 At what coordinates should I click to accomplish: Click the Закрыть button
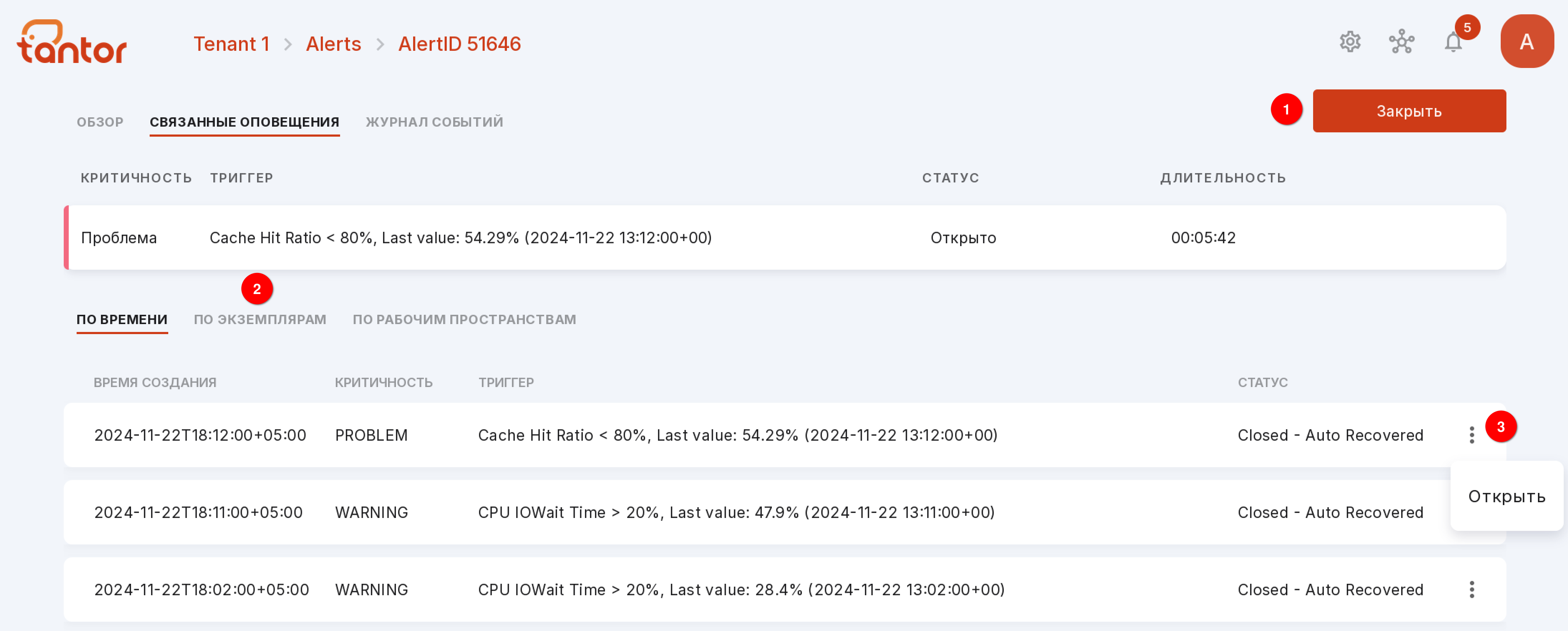(x=1409, y=111)
